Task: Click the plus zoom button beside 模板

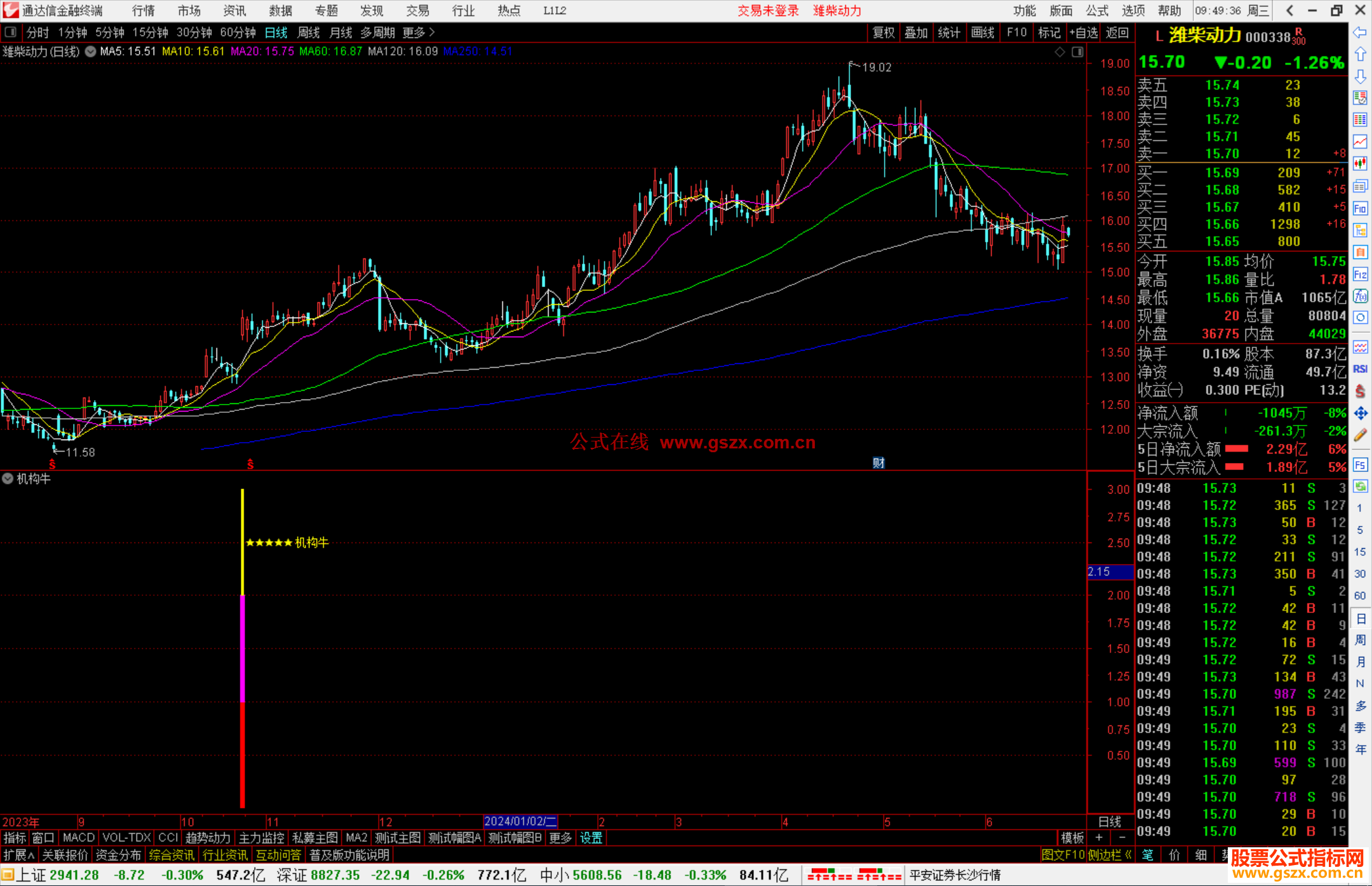Action: pyautogui.click(x=1099, y=838)
